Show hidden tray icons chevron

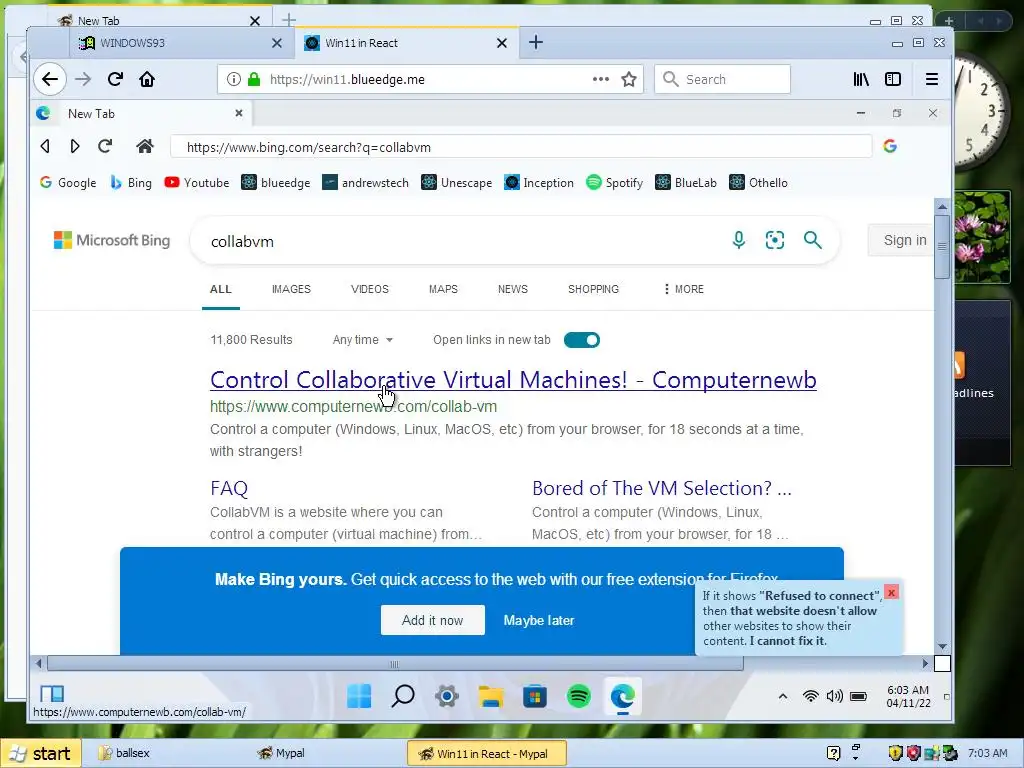(782, 697)
